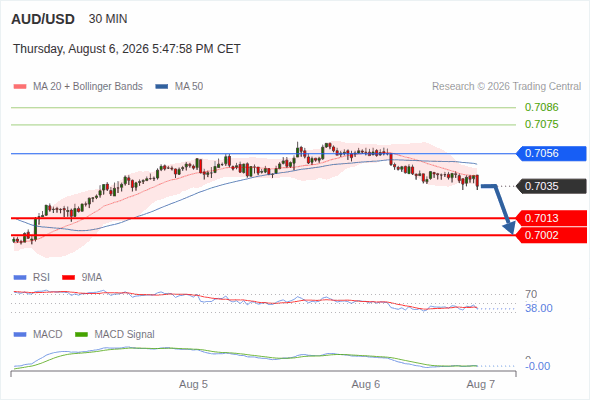590x400 pixels.
Task: Click the RSI legend color marker
Action: point(20,278)
